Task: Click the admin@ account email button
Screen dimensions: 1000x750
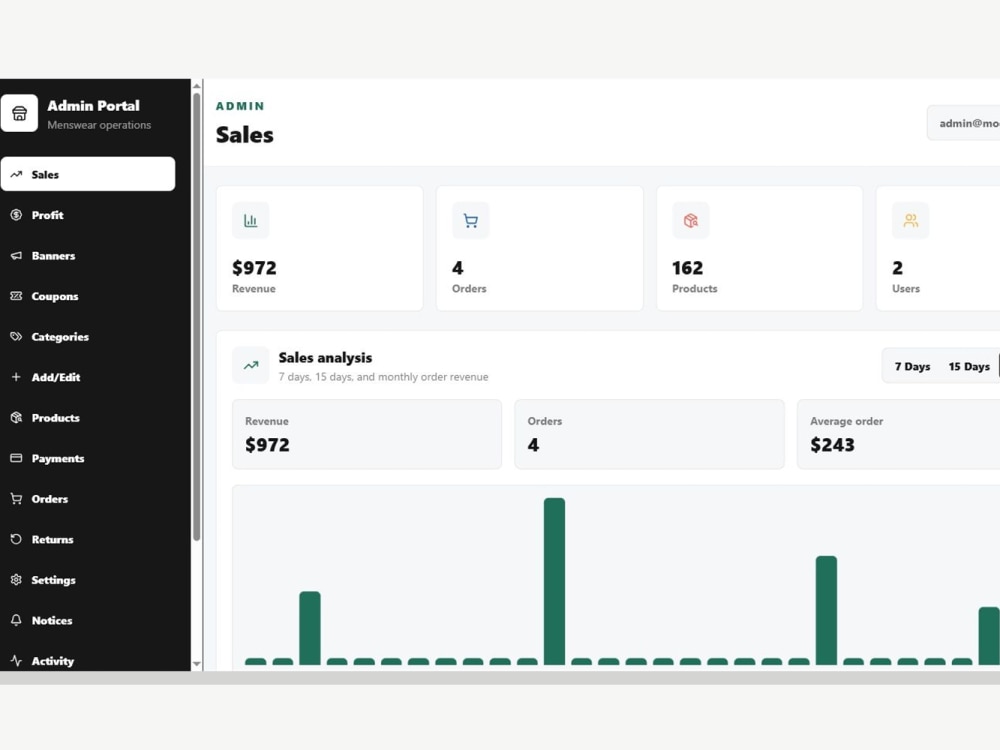Action: point(963,123)
